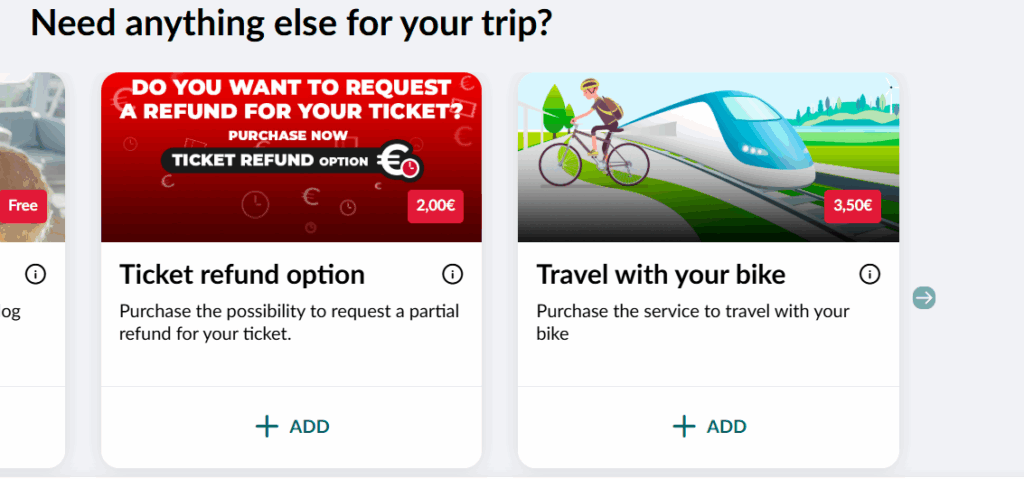Click plus icon under Ticket refund option

(x=266, y=427)
